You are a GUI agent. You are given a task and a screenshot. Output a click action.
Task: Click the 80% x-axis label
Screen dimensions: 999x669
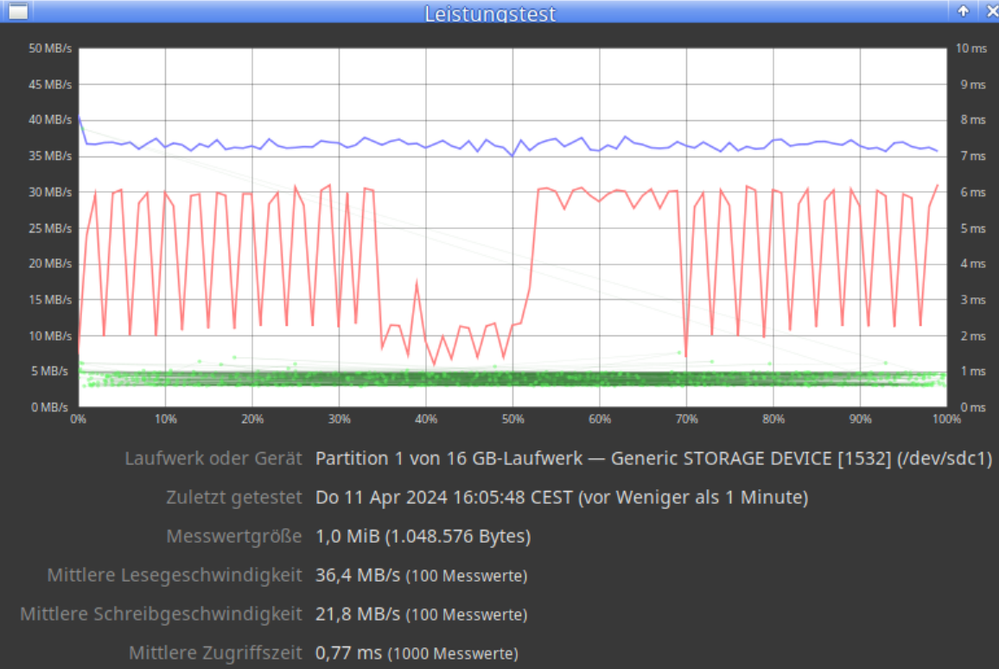coord(773,419)
